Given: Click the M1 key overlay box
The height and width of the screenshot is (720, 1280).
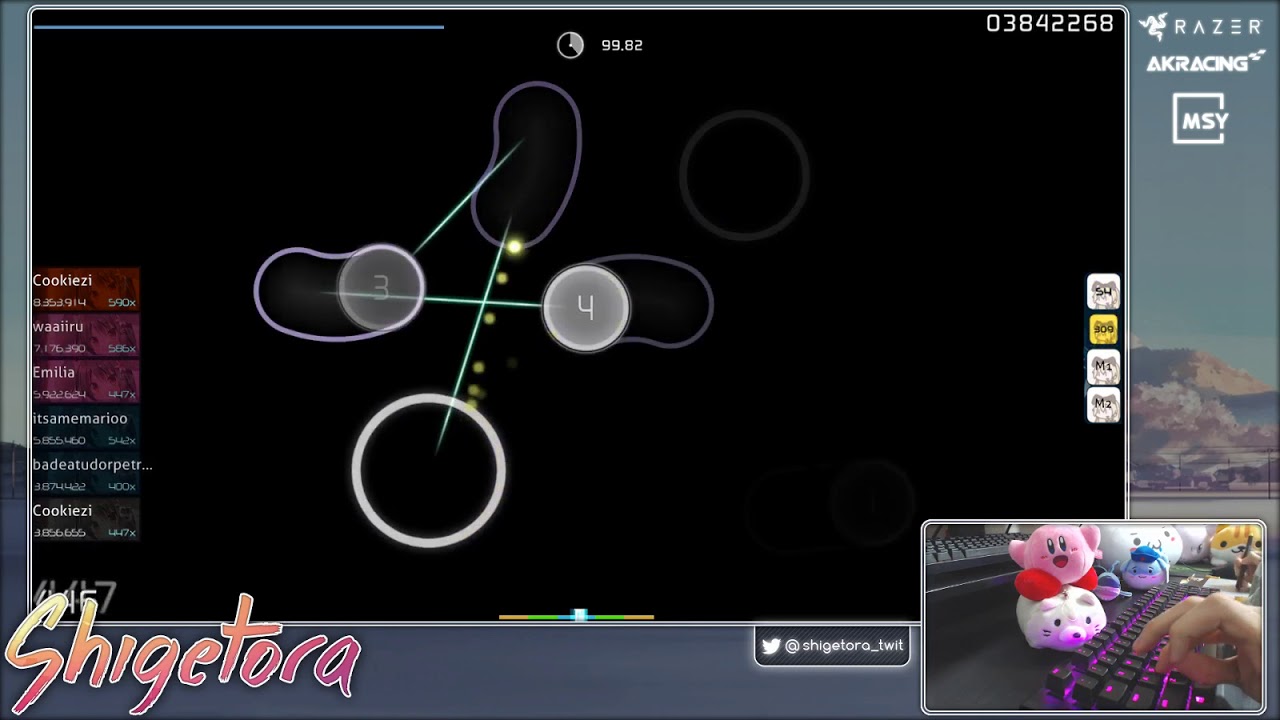Looking at the screenshot, I should point(1103,366).
